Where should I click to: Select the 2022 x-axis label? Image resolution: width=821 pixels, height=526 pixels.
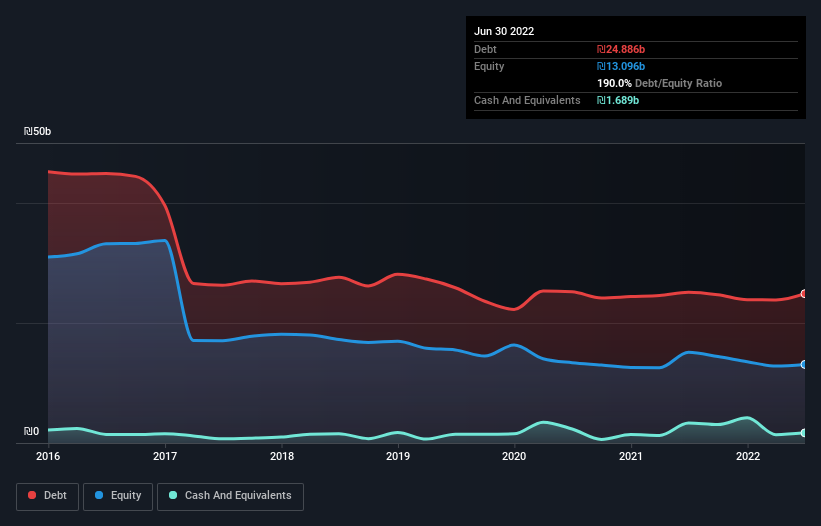pyautogui.click(x=748, y=456)
